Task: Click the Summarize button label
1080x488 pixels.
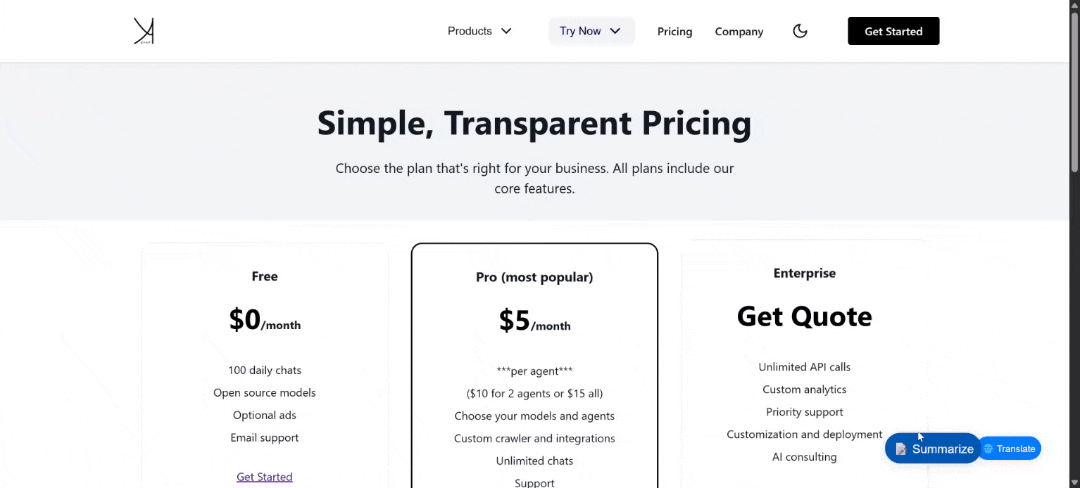Action: coord(942,449)
